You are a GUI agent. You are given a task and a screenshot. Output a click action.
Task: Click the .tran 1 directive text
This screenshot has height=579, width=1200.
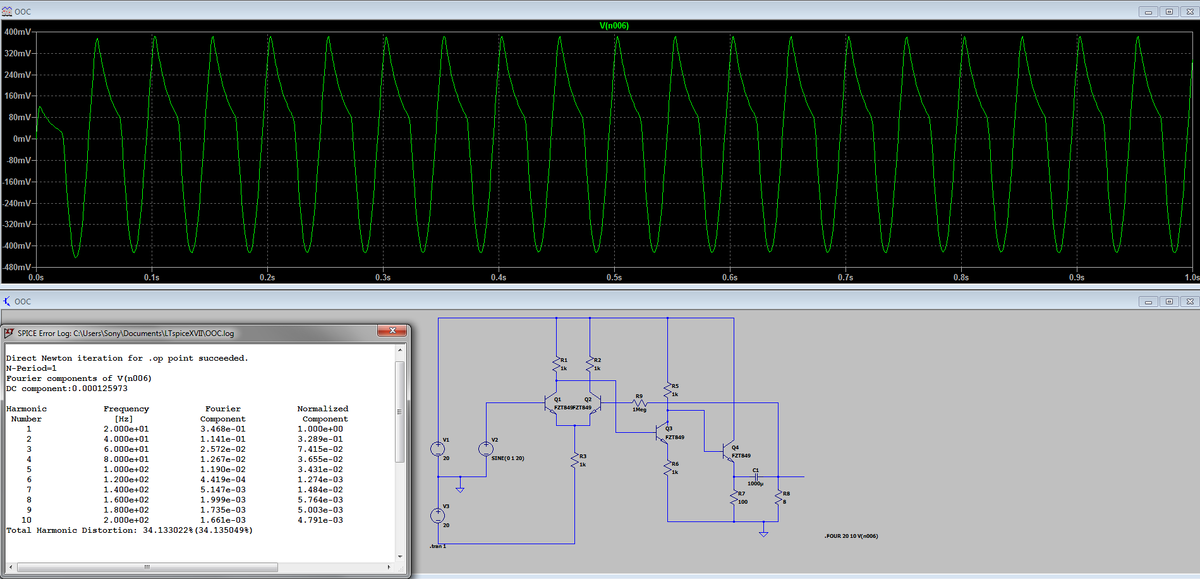[x=436, y=546]
